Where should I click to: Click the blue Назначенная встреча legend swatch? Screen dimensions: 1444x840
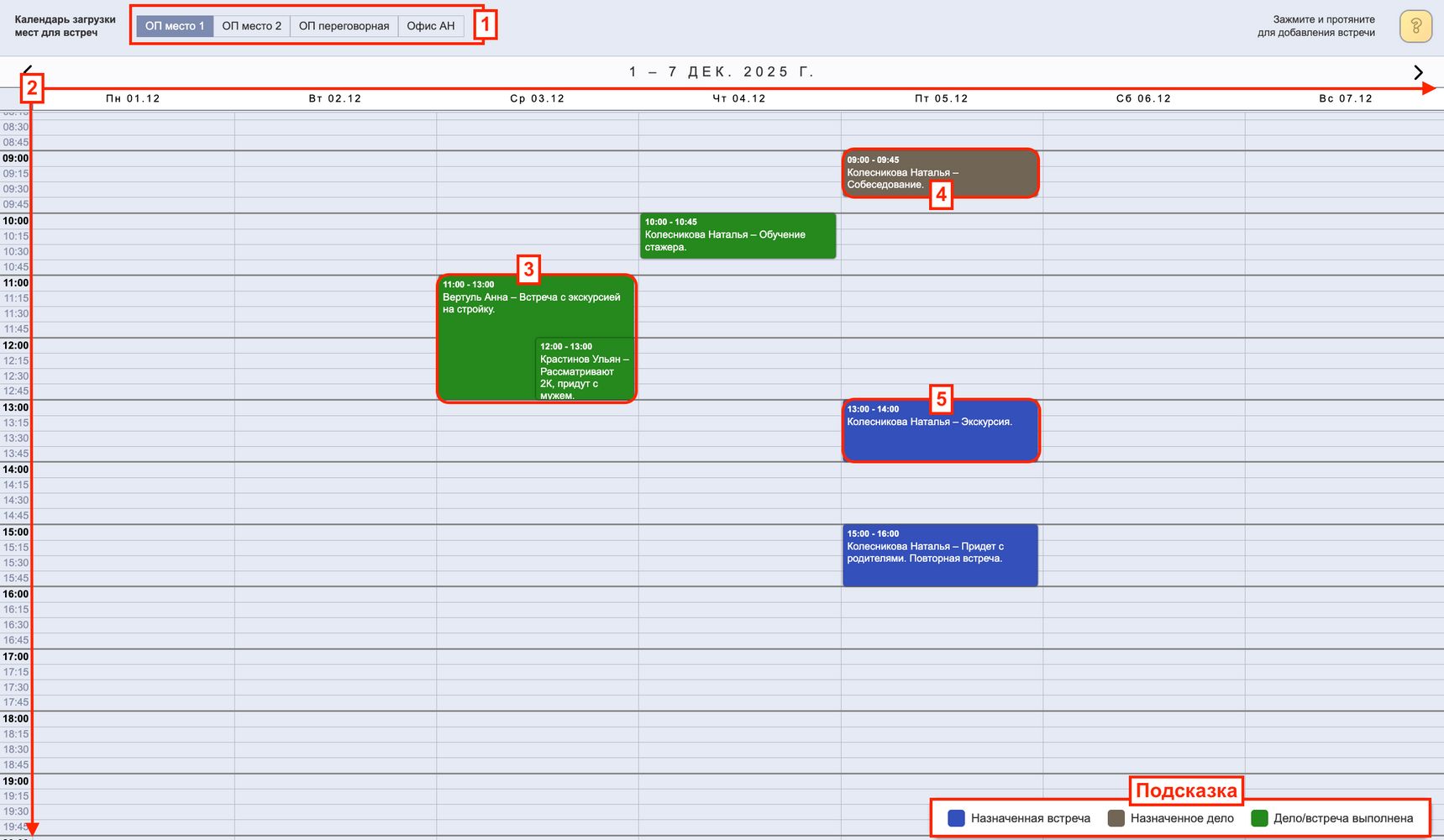coord(956,818)
